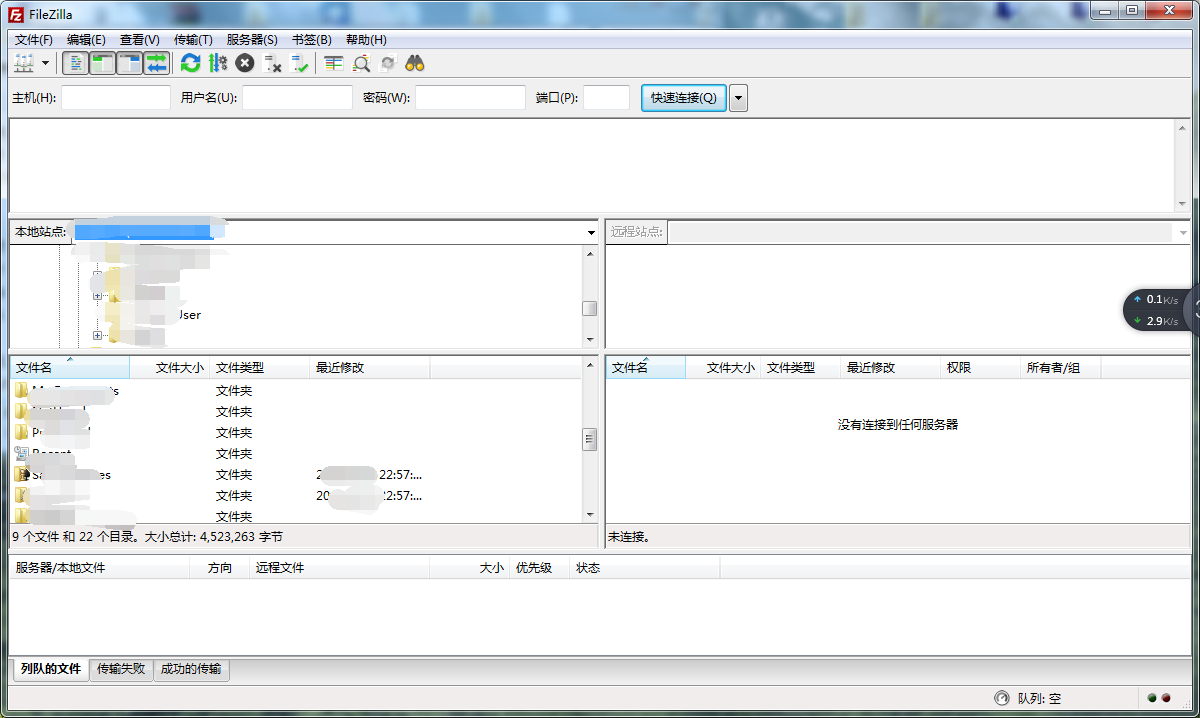Click the reconnect to last server icon
1200x718 pixels.
pyautogui.click(x=299, y=63)
